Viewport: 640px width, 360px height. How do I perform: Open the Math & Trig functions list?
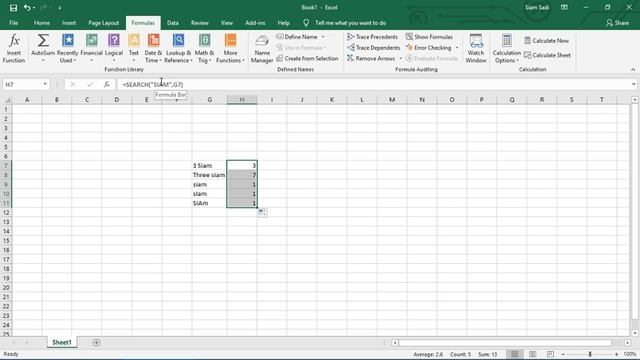(x=204, y=48)
